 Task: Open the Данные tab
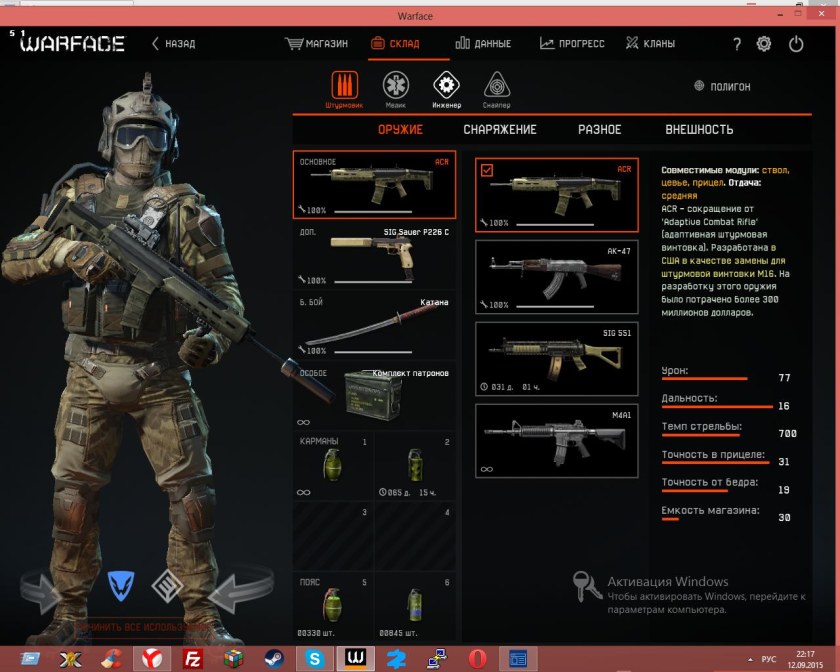[483, 43]
